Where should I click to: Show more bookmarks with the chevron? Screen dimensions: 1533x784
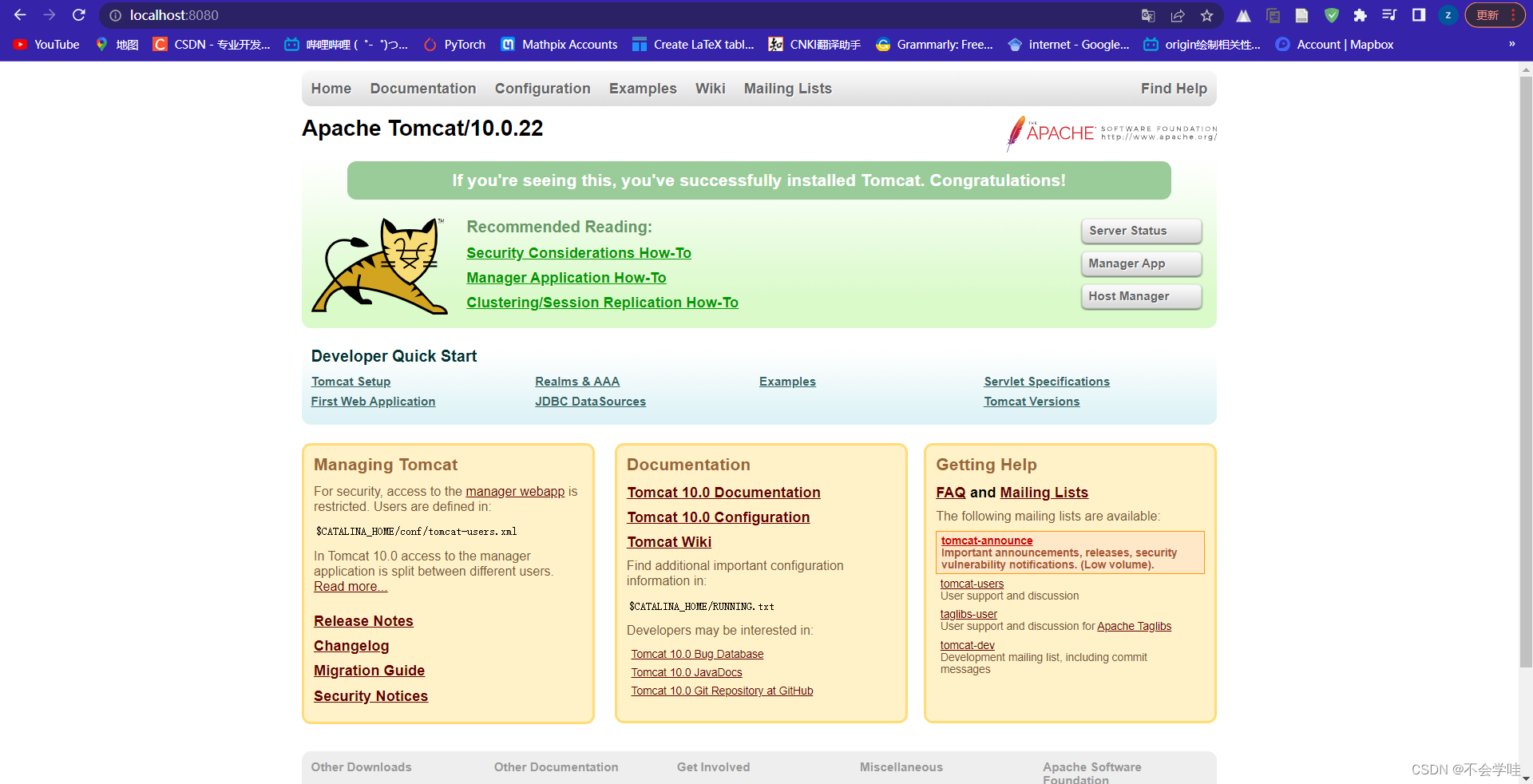[1511, 45]
